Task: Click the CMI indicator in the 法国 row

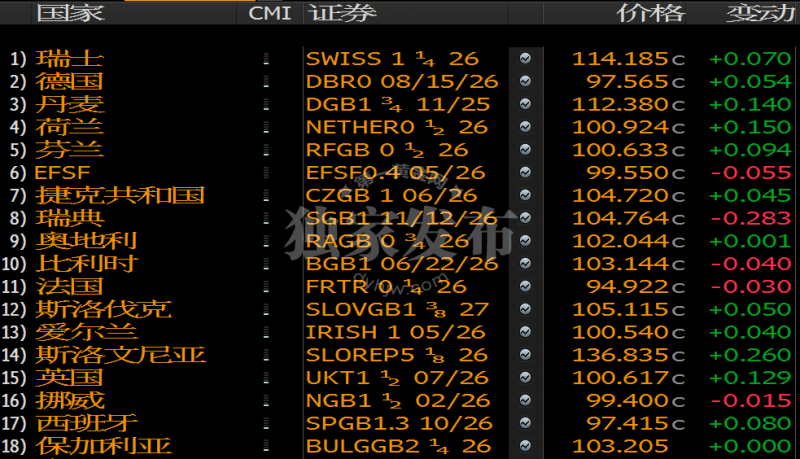Action: 265,287
